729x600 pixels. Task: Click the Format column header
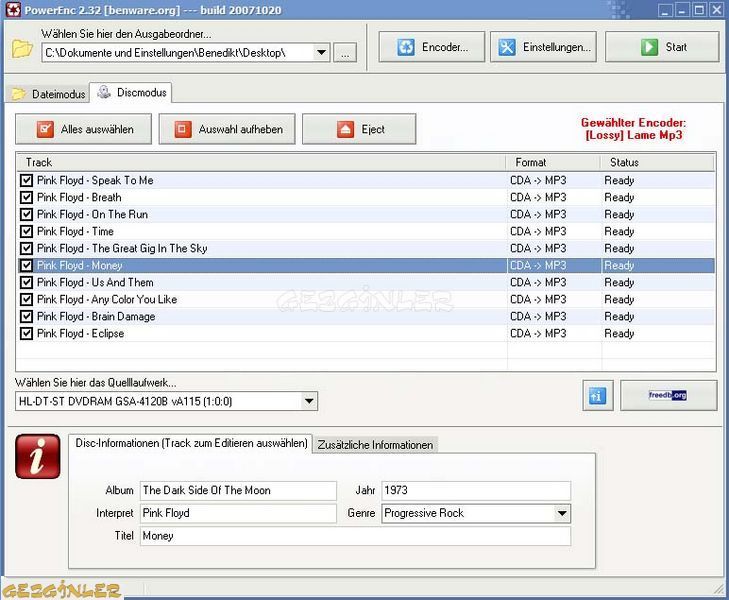click(x=553, y=162)
